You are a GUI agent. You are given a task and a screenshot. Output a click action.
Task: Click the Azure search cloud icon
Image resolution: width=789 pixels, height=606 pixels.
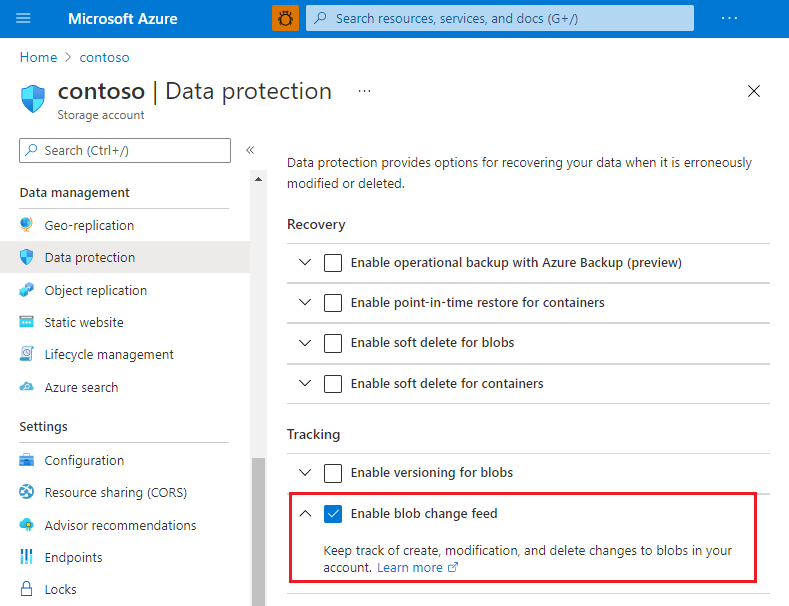click(27, 387)
